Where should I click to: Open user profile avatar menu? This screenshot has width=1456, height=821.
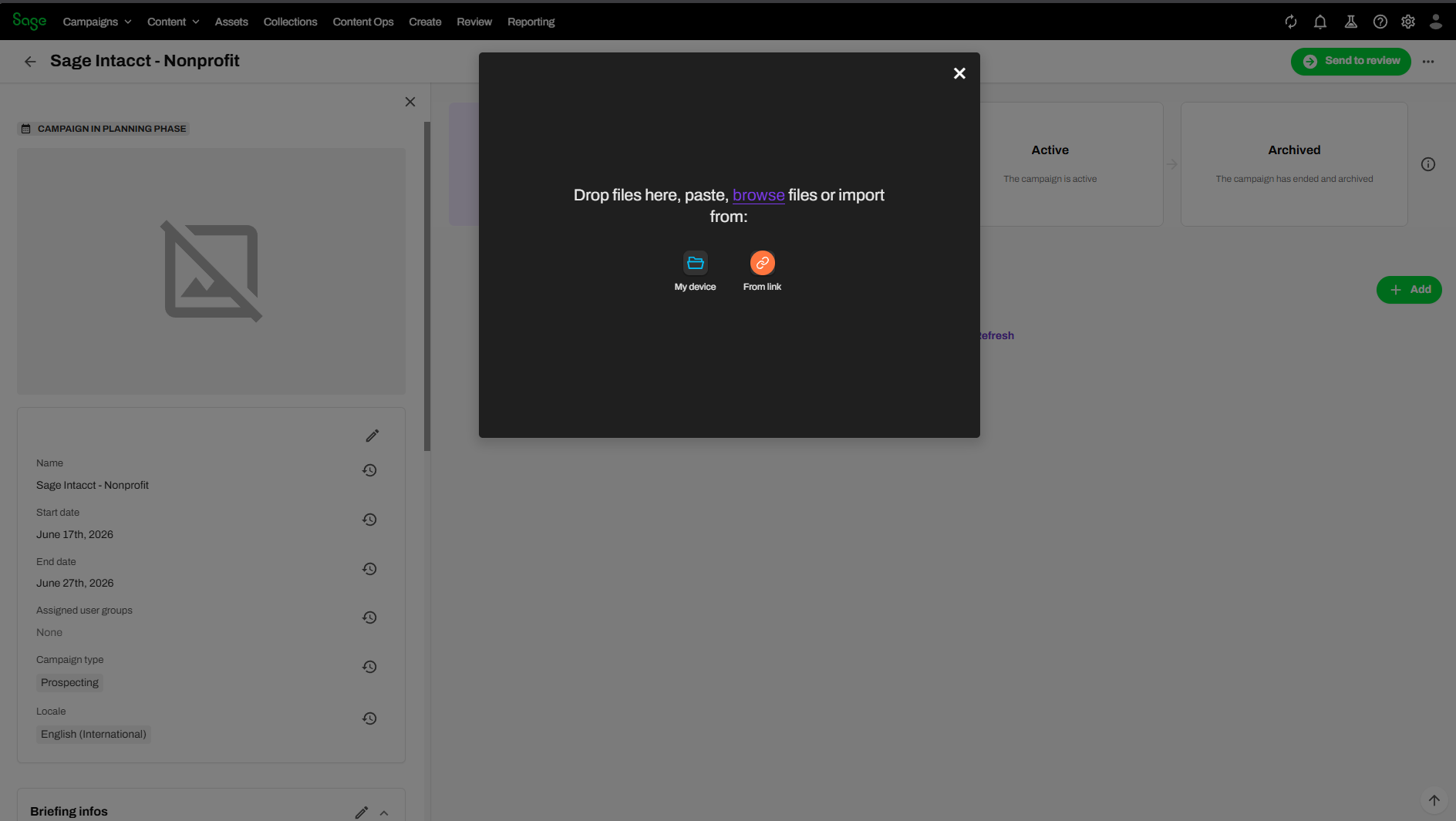coord(1436,22)
